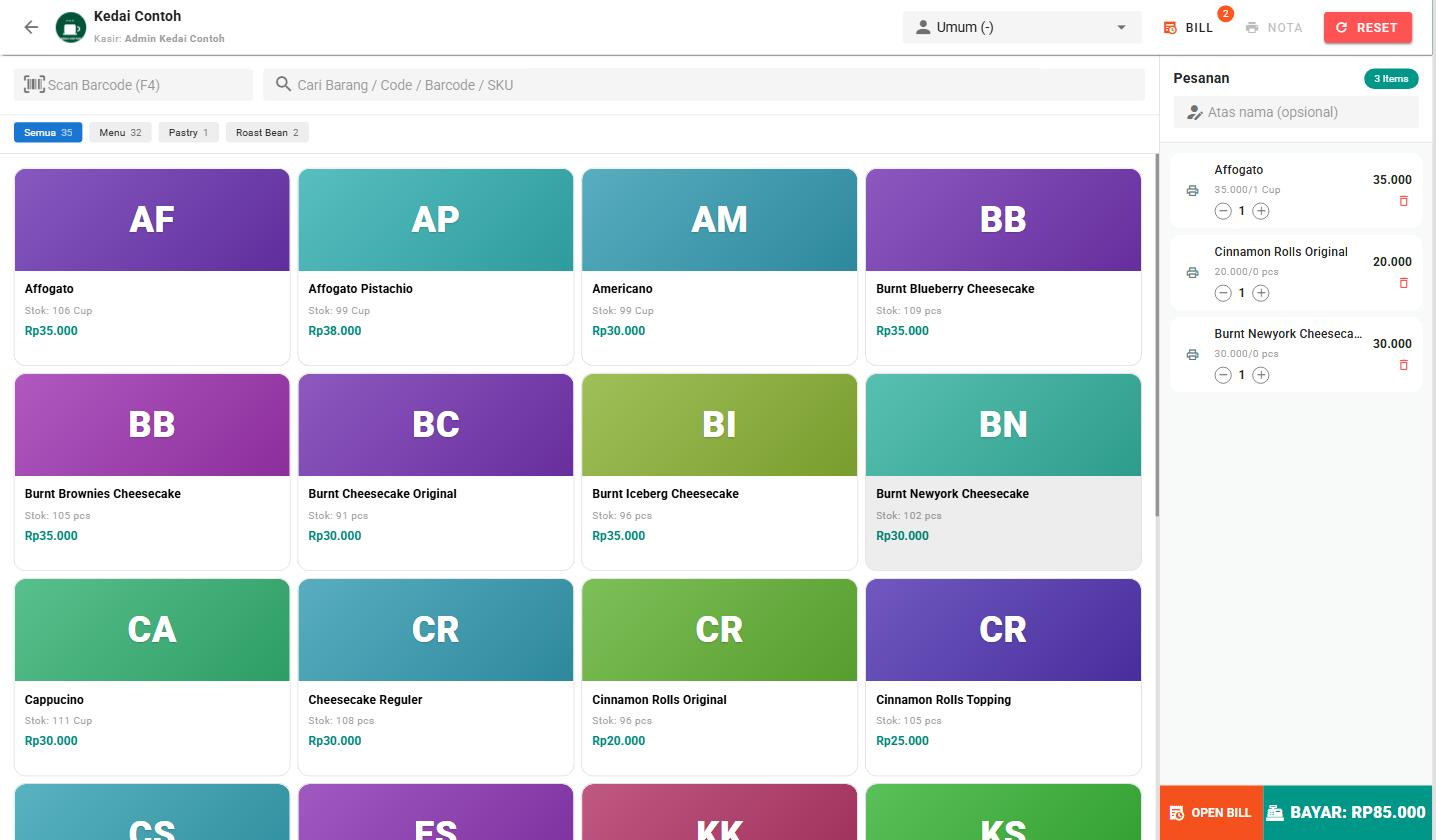Filter products by Menu category
Screen dimensions: 1436x840
click(120, 132)
